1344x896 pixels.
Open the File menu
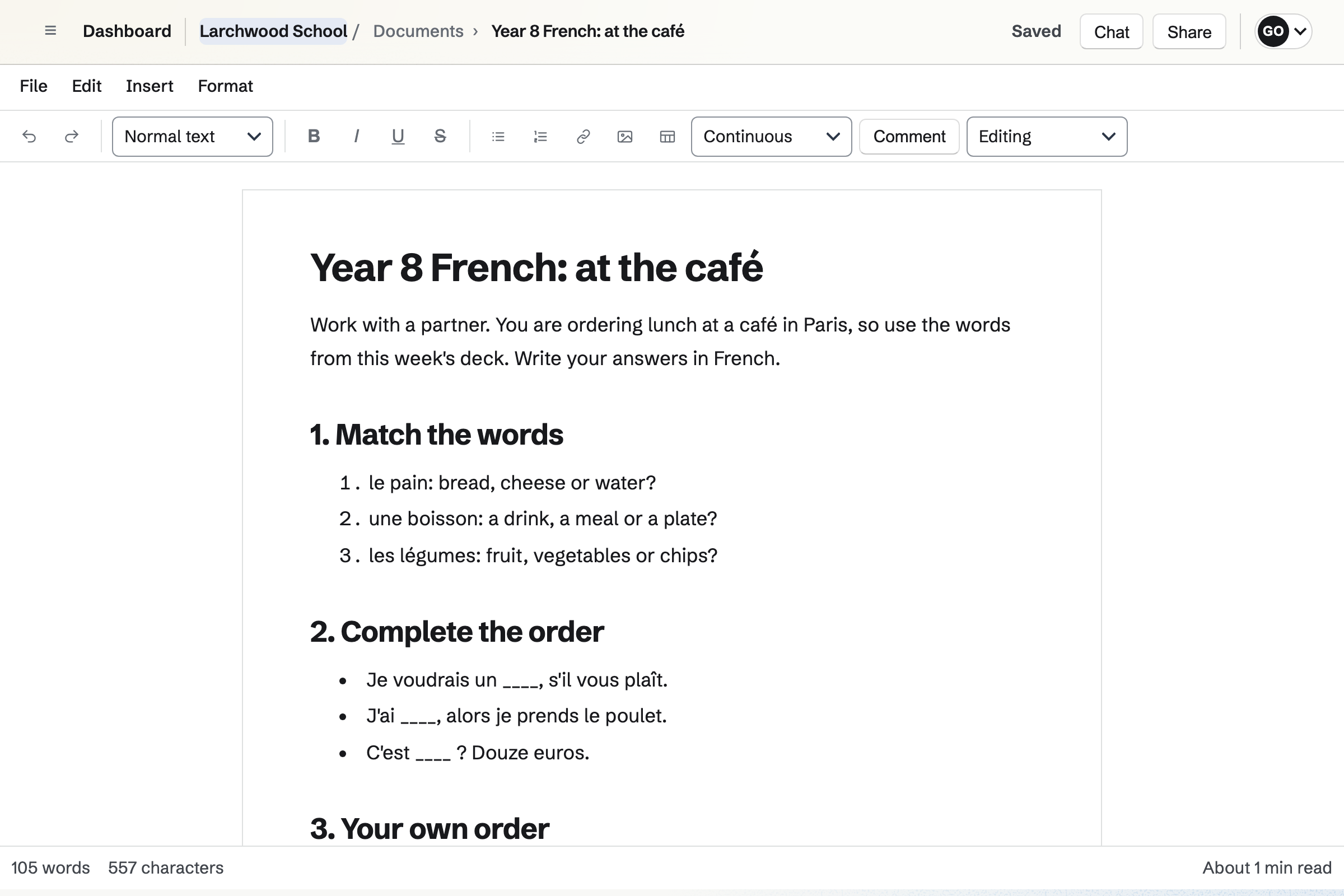[34, 86]
